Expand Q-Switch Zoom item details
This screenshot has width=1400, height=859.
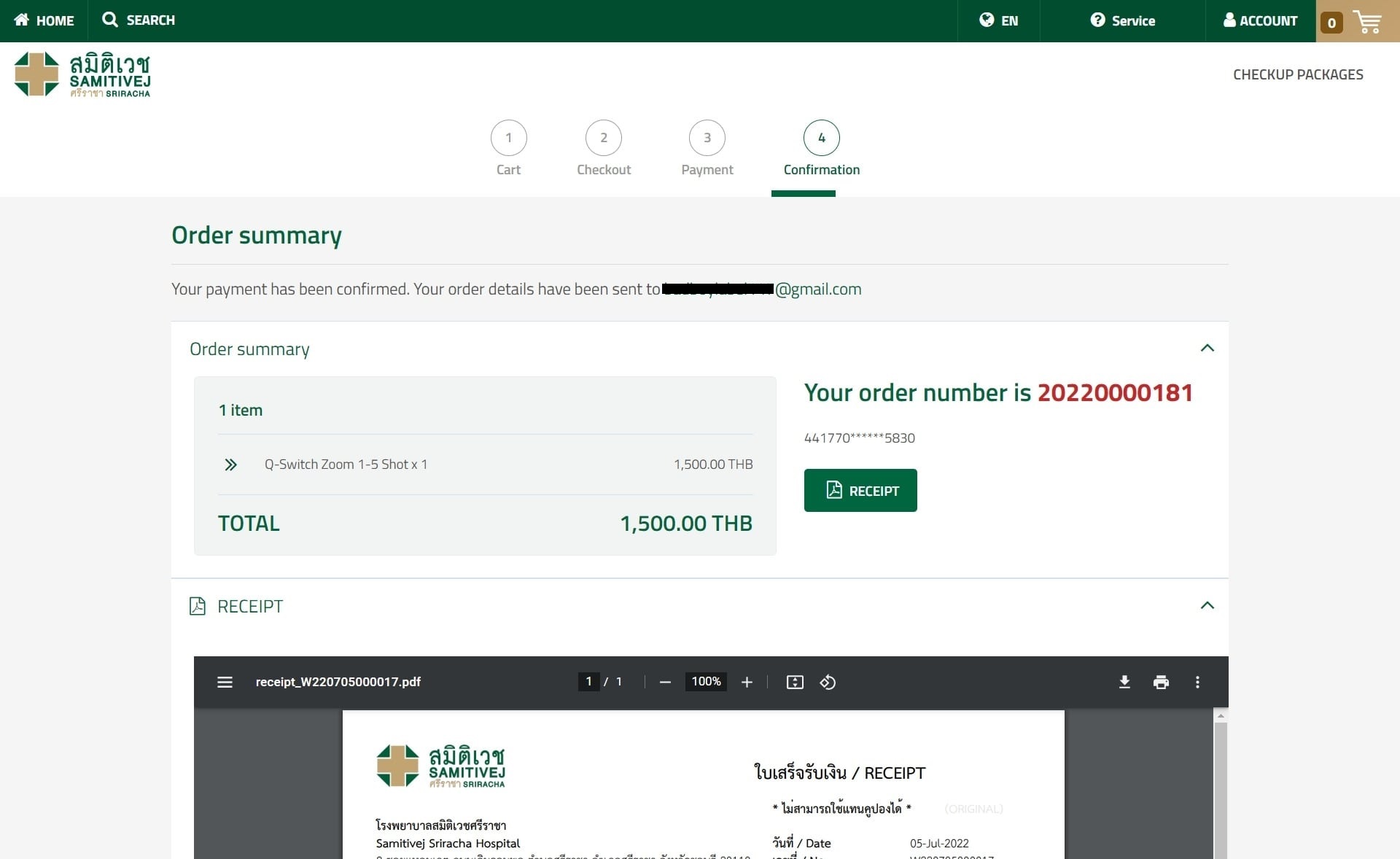(x=230, y=465)
